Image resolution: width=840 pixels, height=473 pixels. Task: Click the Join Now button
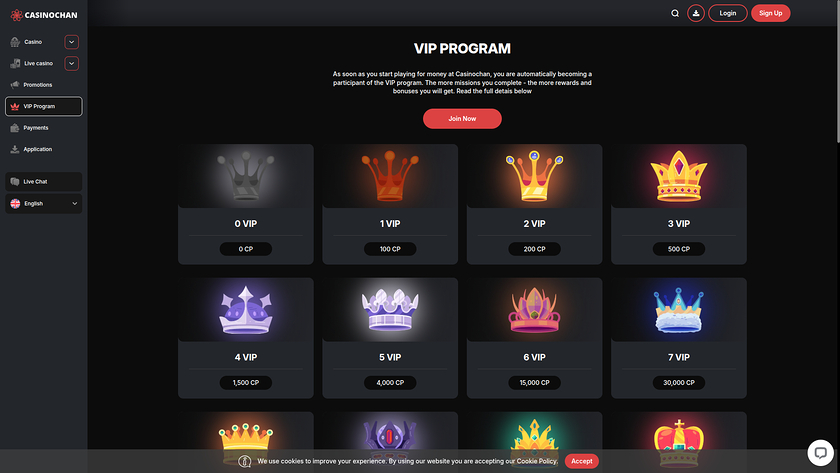pyautogui.click(x=462, y=118)
